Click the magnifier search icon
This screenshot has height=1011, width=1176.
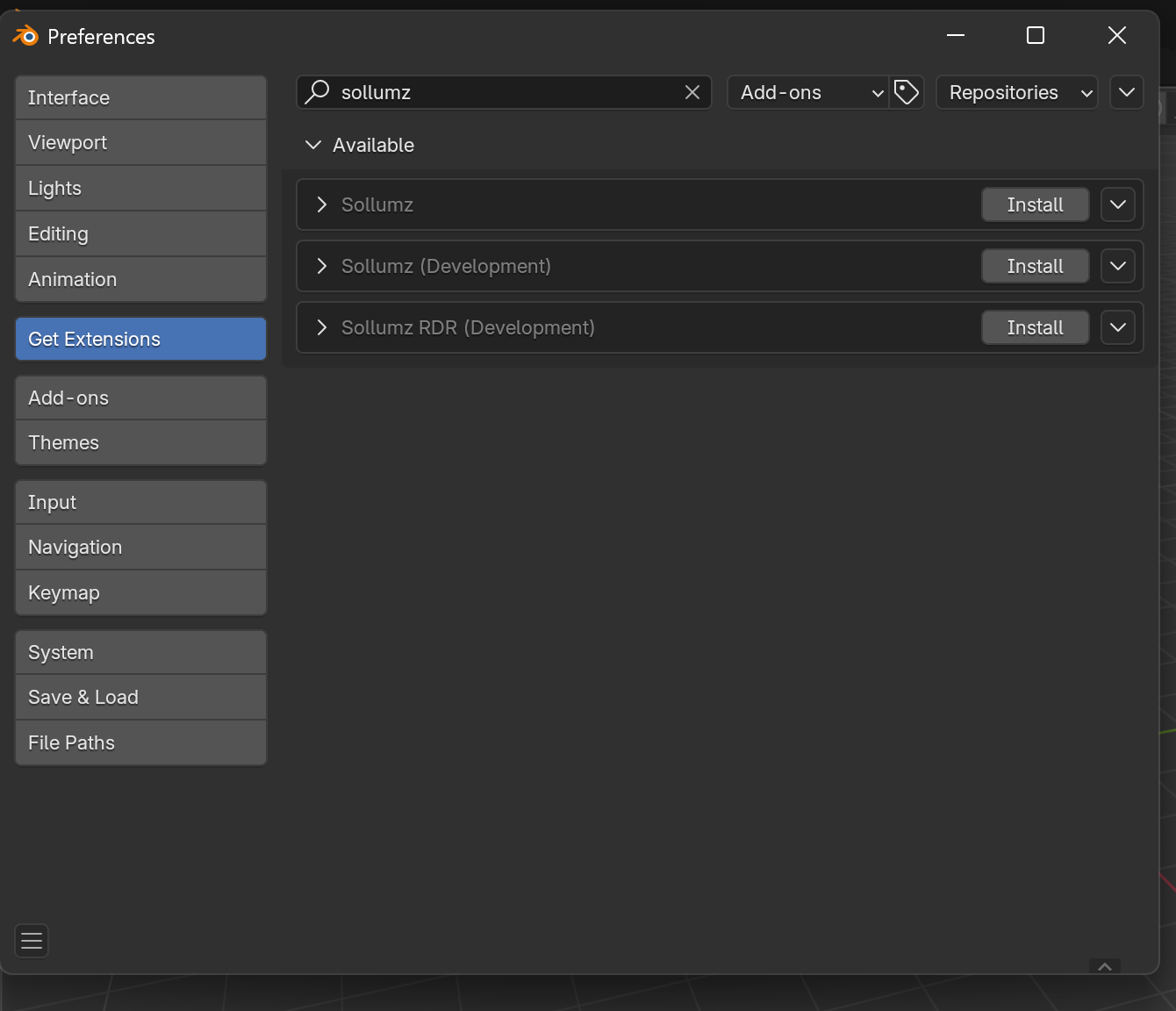pos(317,92)
